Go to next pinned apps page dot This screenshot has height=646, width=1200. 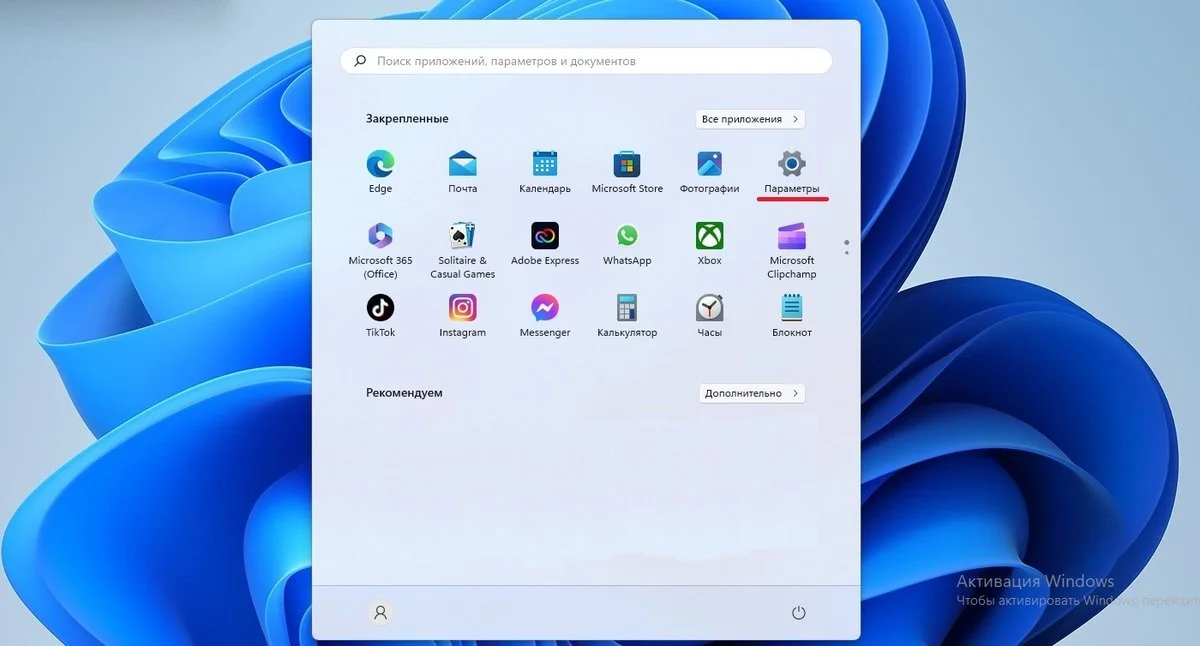point(847,252)
